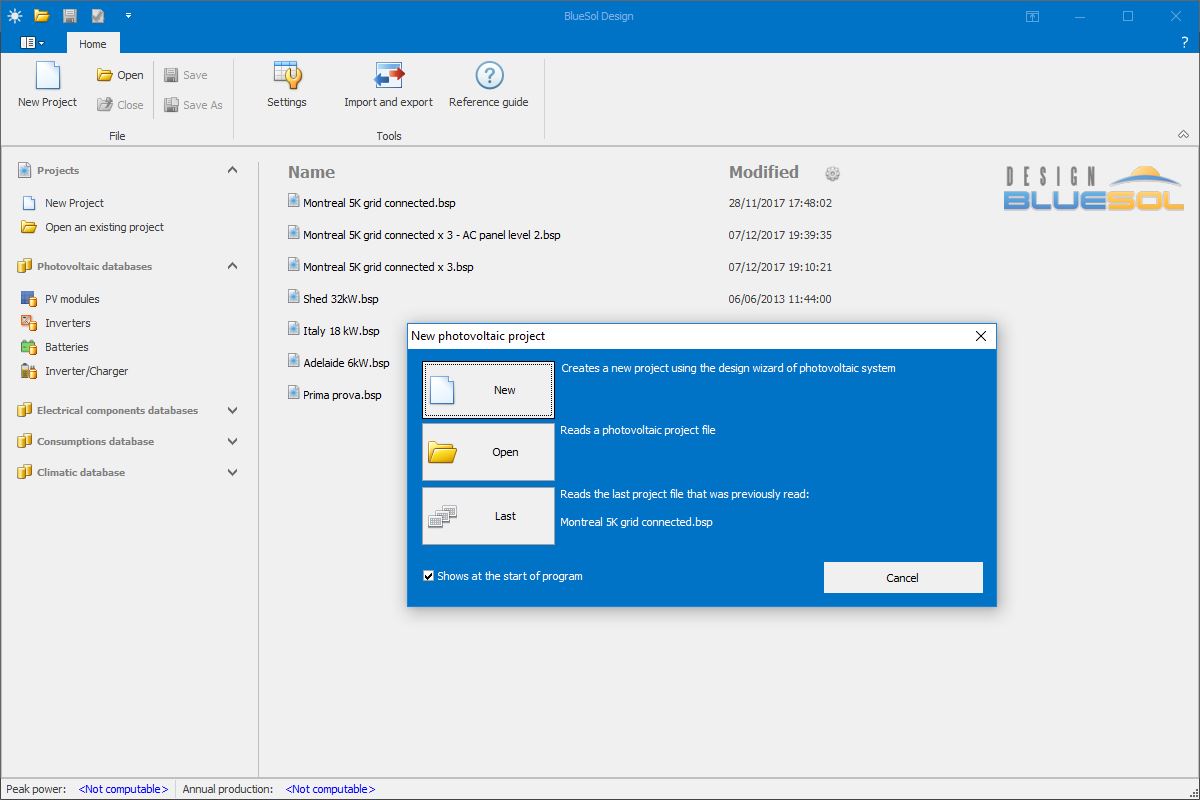Expand the Consumptions database section

tap(232, 441)
